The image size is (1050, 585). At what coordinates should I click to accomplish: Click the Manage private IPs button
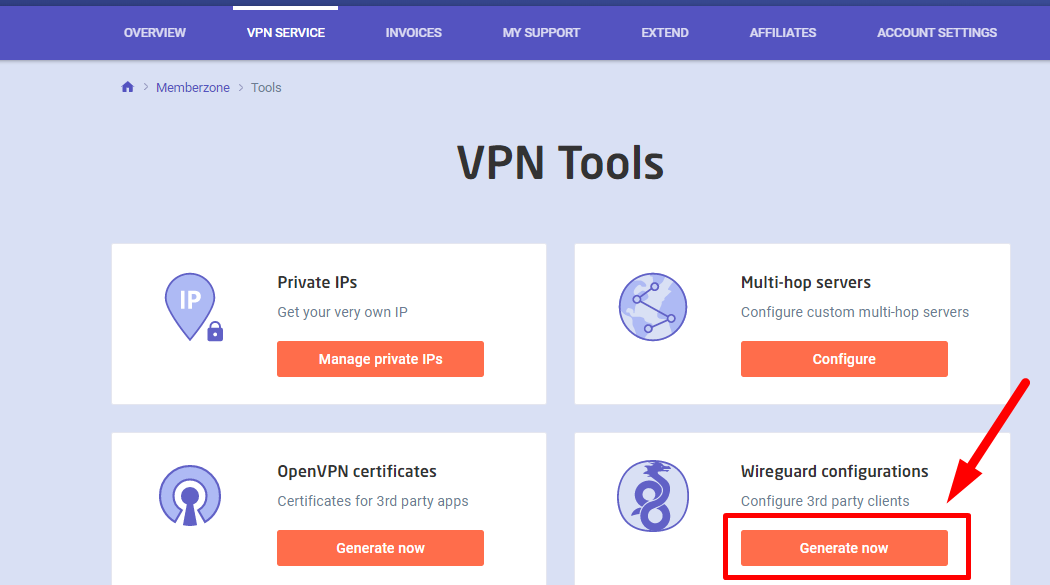tap(380, 359)
